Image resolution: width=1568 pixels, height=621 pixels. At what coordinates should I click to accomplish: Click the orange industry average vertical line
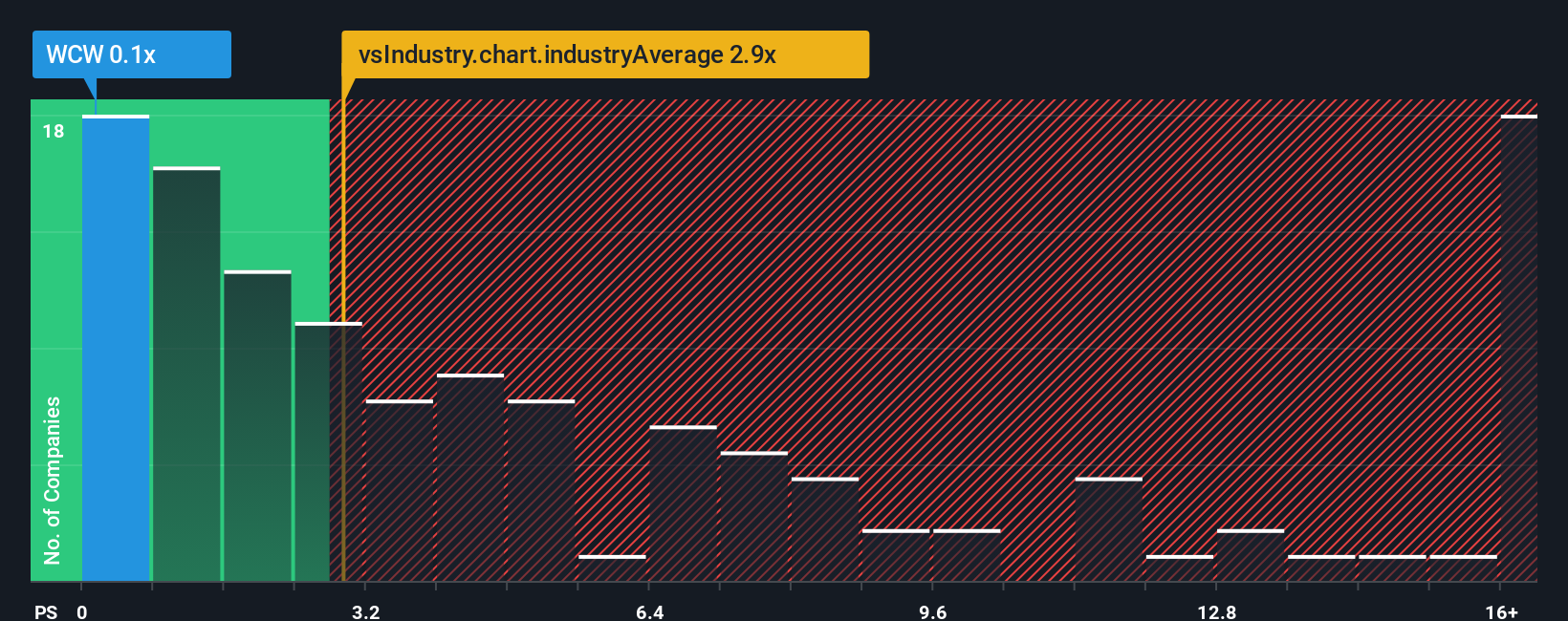pyautogui.click(x=342, y=340)
